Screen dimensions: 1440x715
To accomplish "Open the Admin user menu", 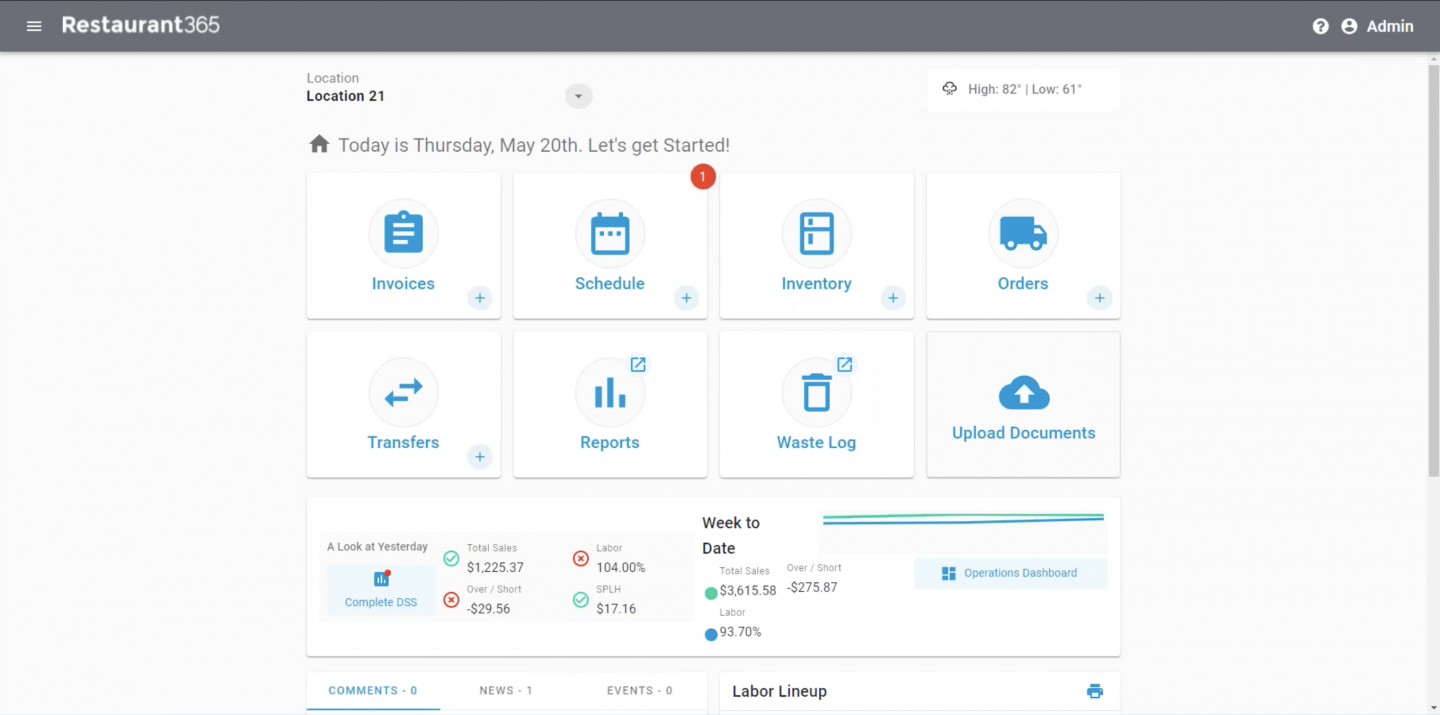I will [1377, 27].
